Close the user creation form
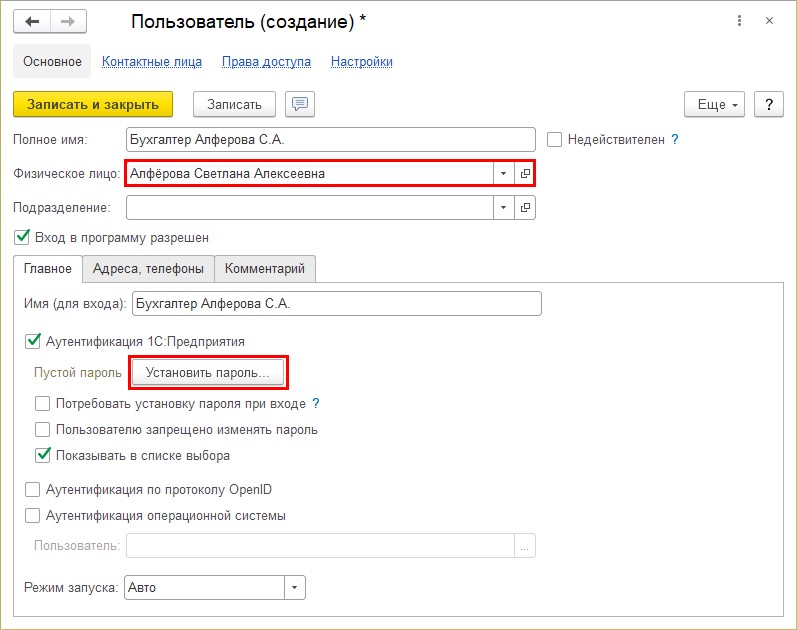The image size is (797, 630). coord(770,21)
